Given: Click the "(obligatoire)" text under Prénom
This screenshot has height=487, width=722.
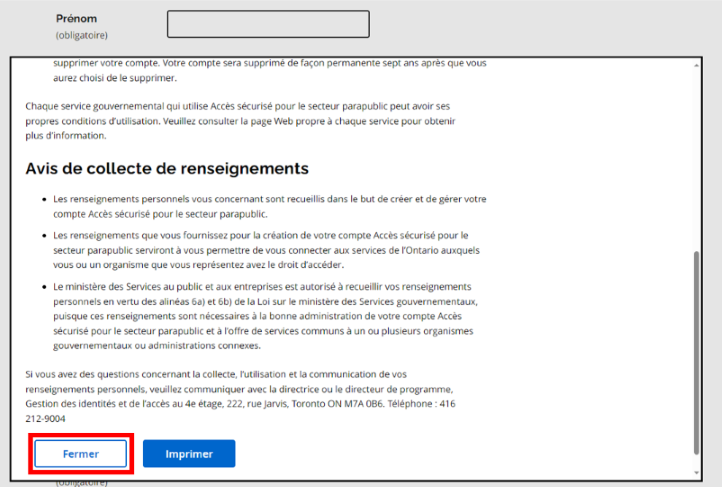Looking at the screenshot, I should point(81,35).
